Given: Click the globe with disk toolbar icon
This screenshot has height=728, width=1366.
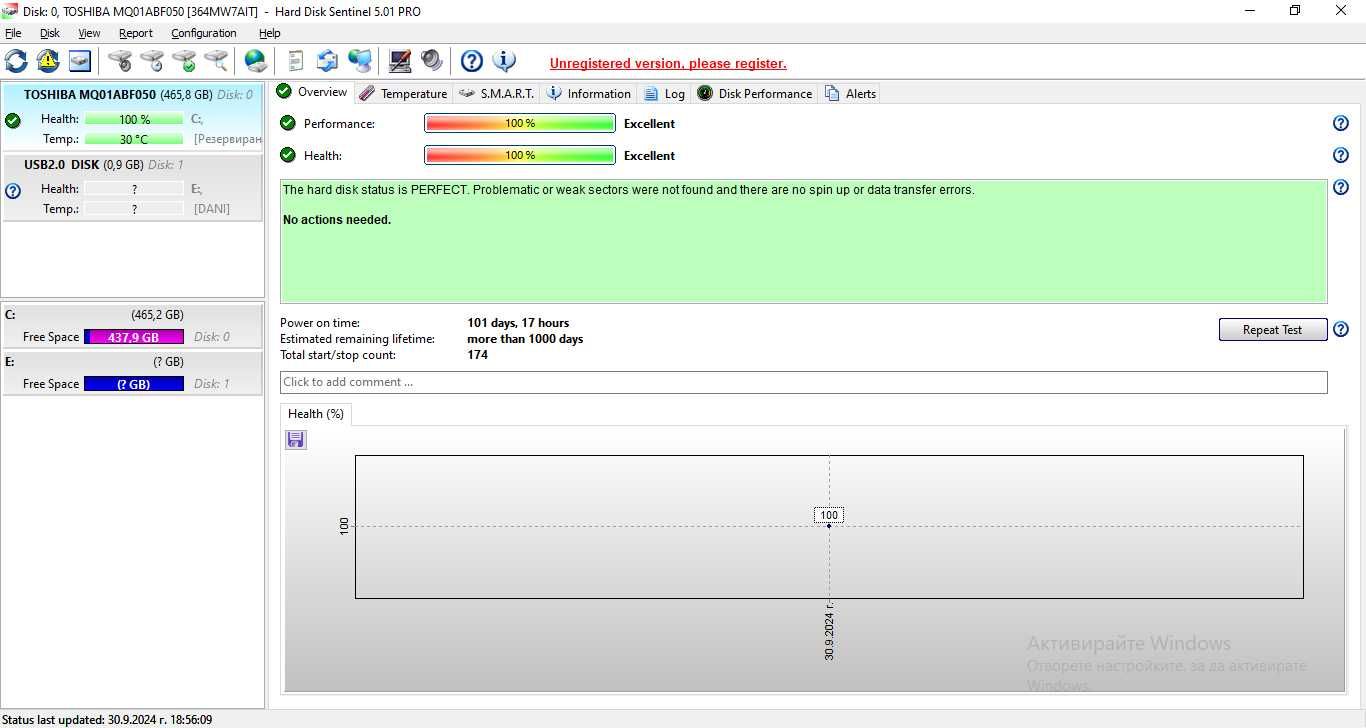Looking at the screenshot, I should tap(256, 61).
